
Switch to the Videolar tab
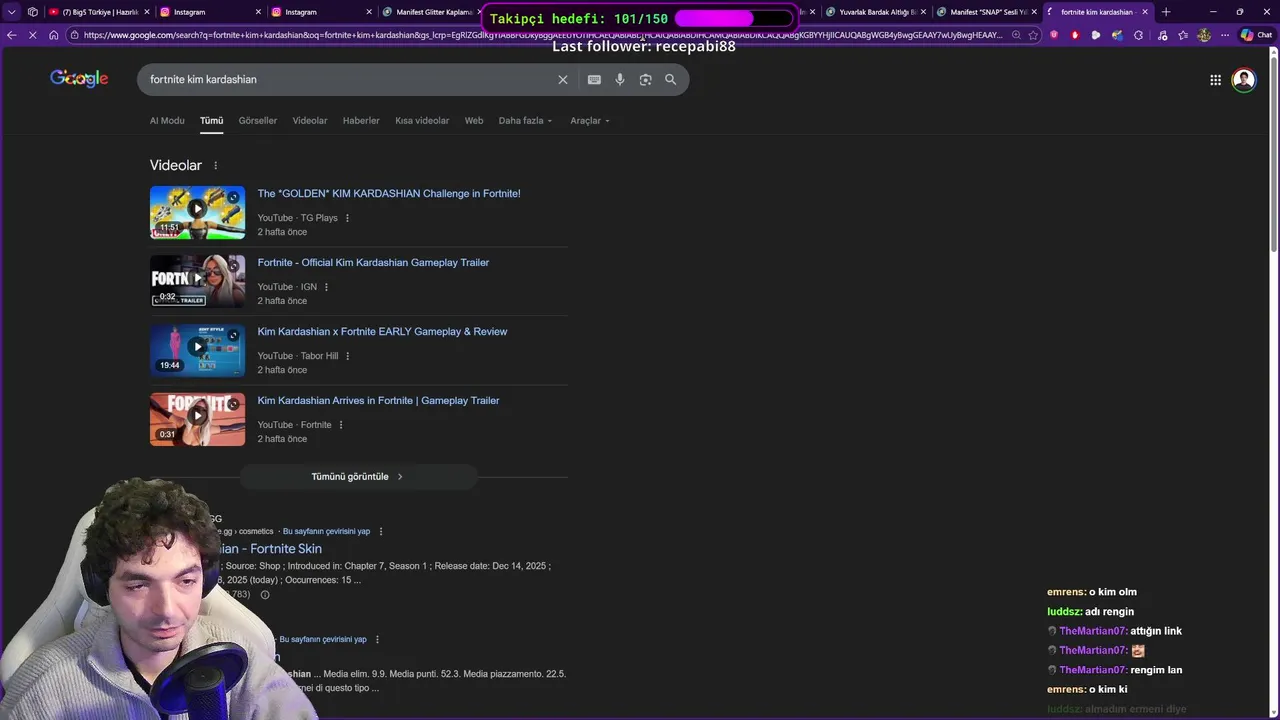pyautogui.click(x=310, y=121)
